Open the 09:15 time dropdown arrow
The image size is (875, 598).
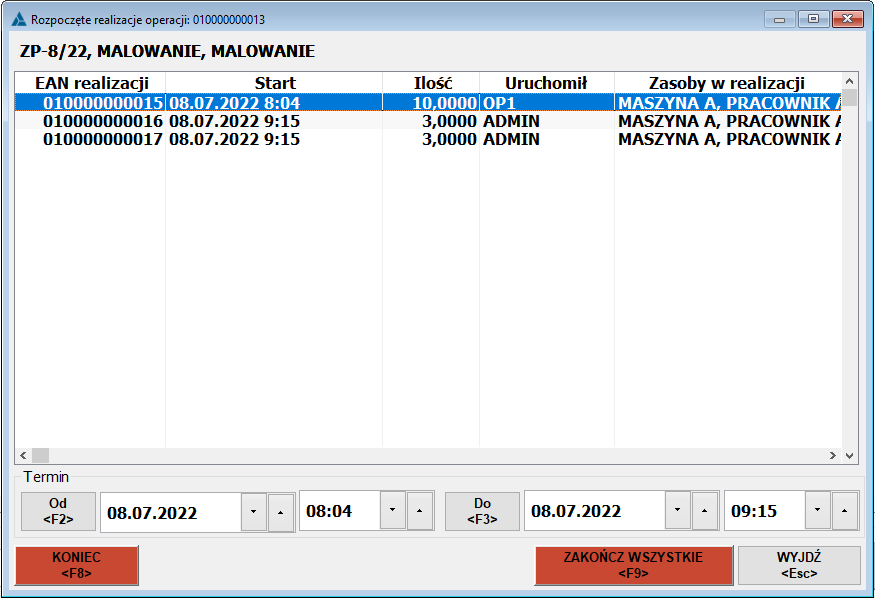[x=818, y=510]
